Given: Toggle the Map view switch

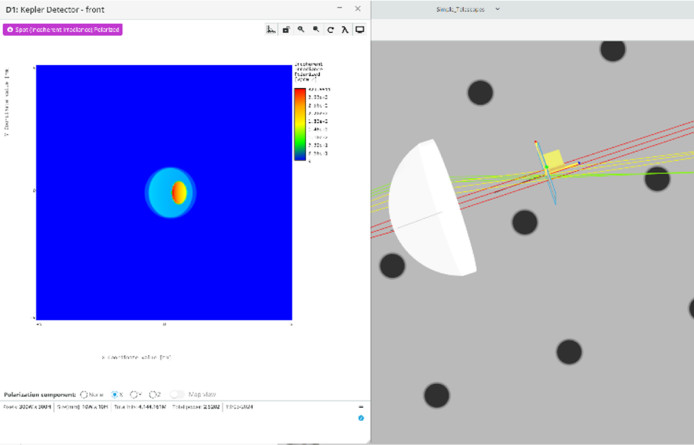Looking at the screenshot, I should pos(177,394).
